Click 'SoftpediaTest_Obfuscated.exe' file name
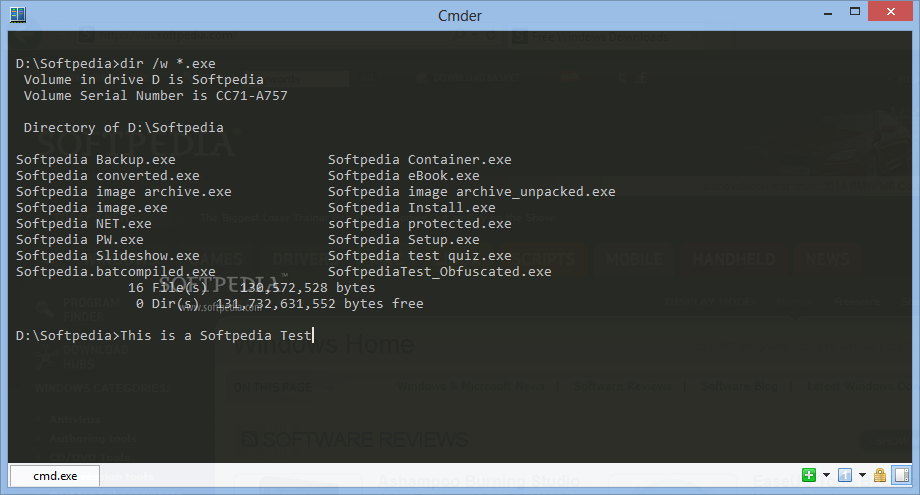This screenshot has height=495, width=920. pos(439,272)
